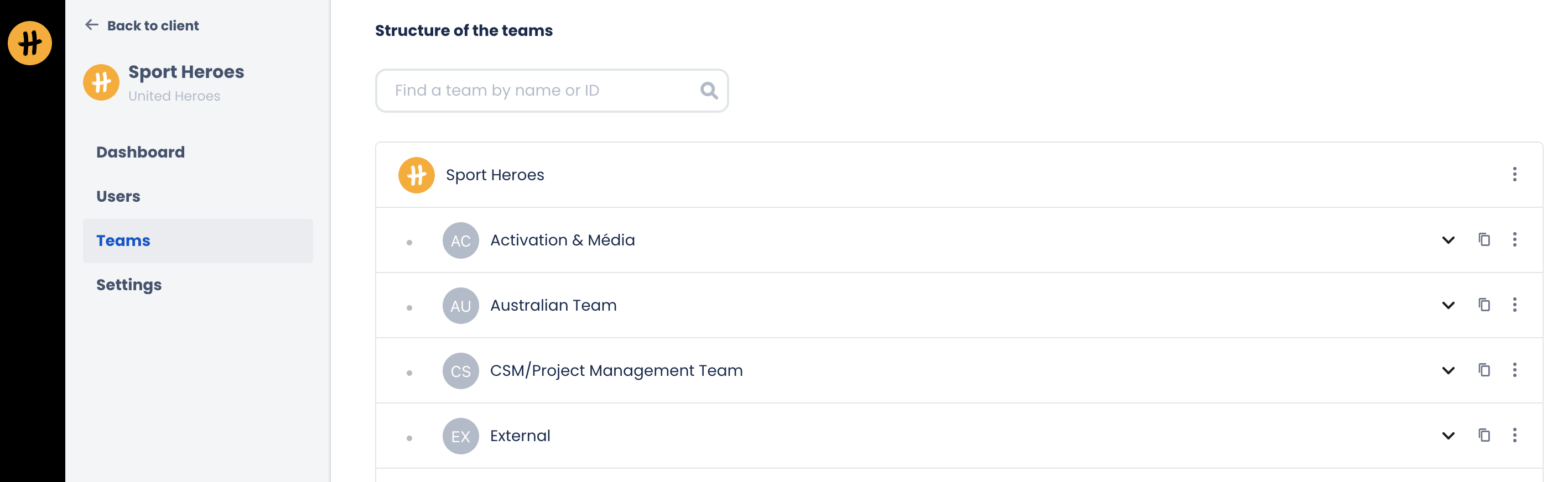Open the Users section

[118, 196]
